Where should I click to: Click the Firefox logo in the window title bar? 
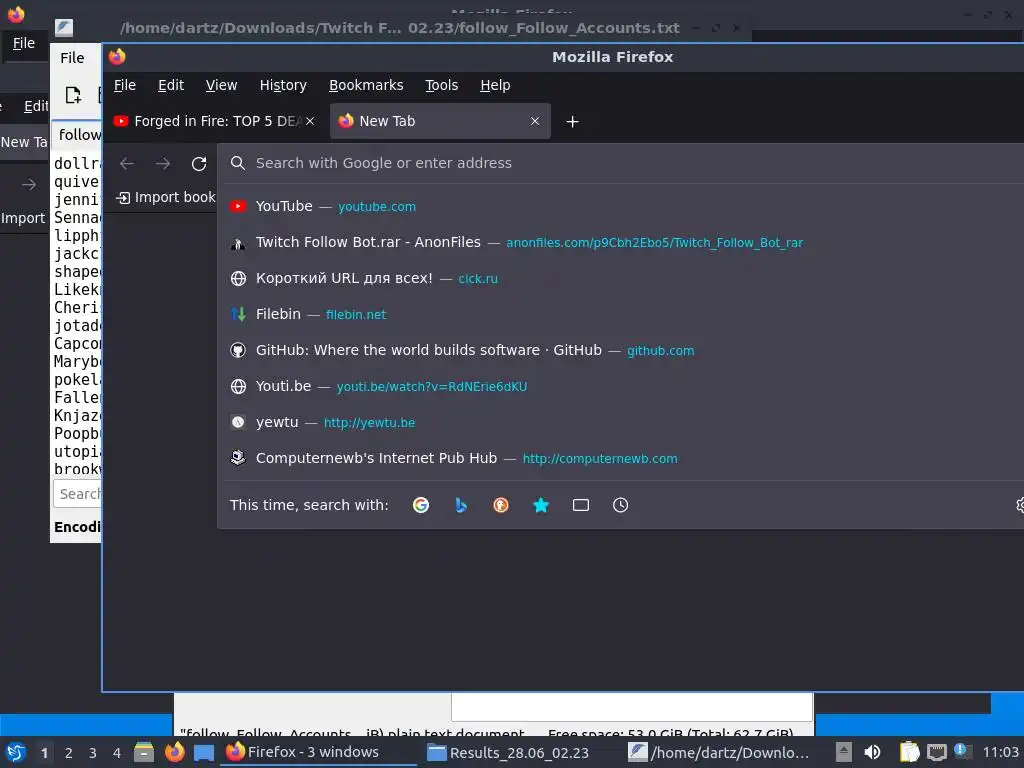click(x=117, y=57)
